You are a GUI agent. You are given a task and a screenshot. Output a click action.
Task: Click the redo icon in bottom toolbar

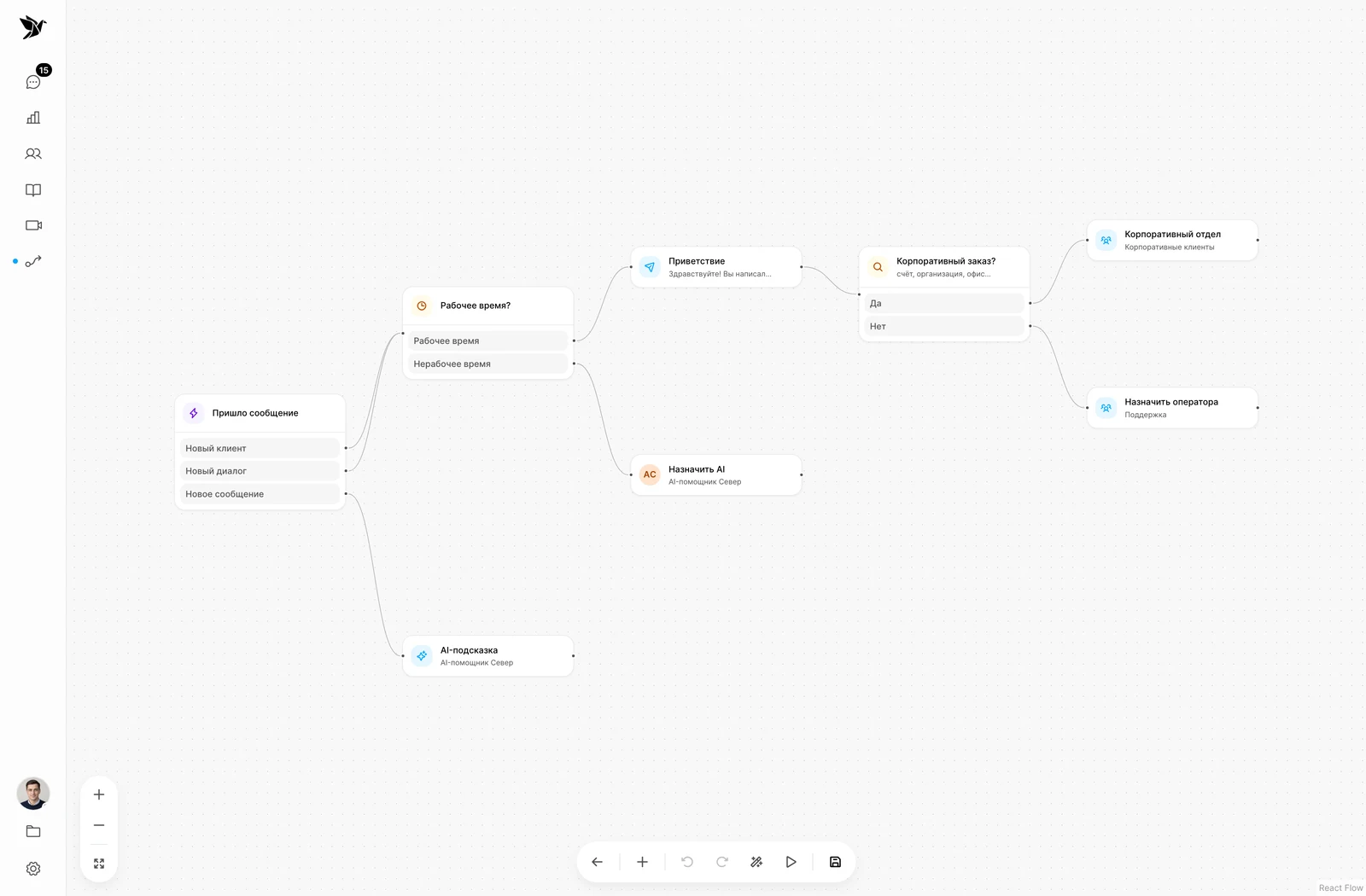point(722,862)
